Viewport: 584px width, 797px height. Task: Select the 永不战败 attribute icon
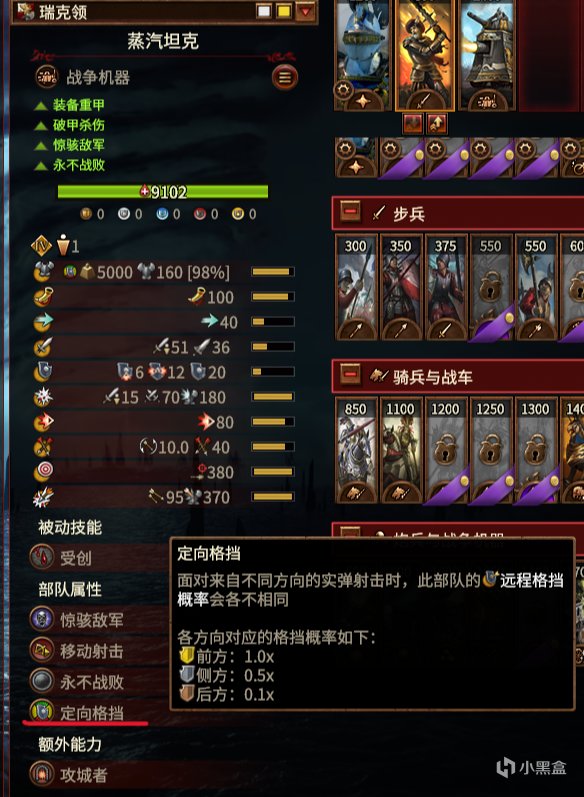42,682
